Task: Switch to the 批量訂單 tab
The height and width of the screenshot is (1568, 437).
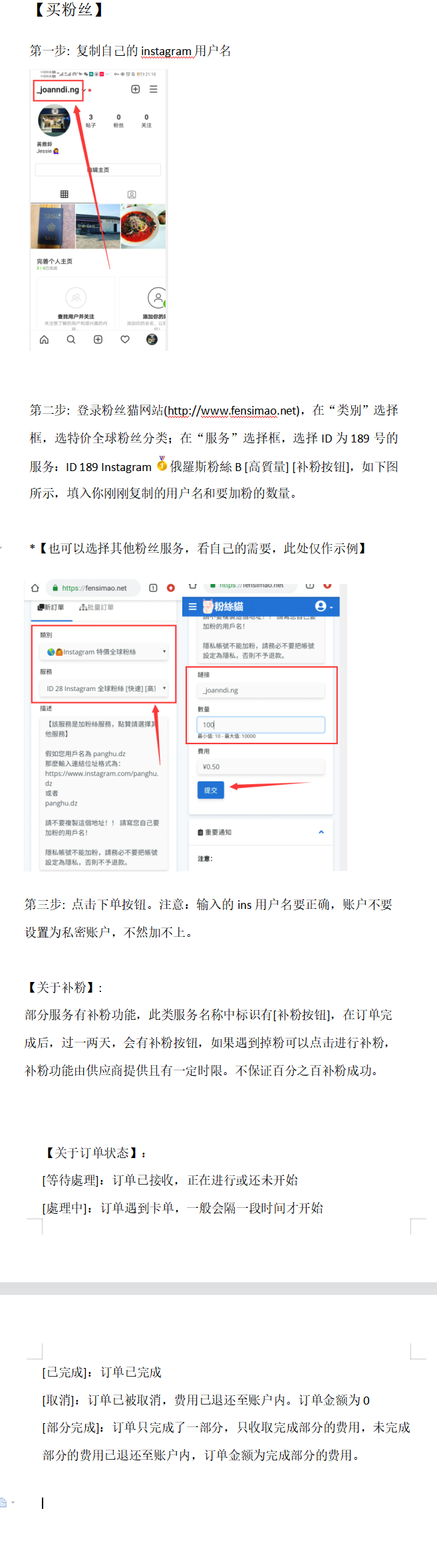Action: (x=96, y=607)
